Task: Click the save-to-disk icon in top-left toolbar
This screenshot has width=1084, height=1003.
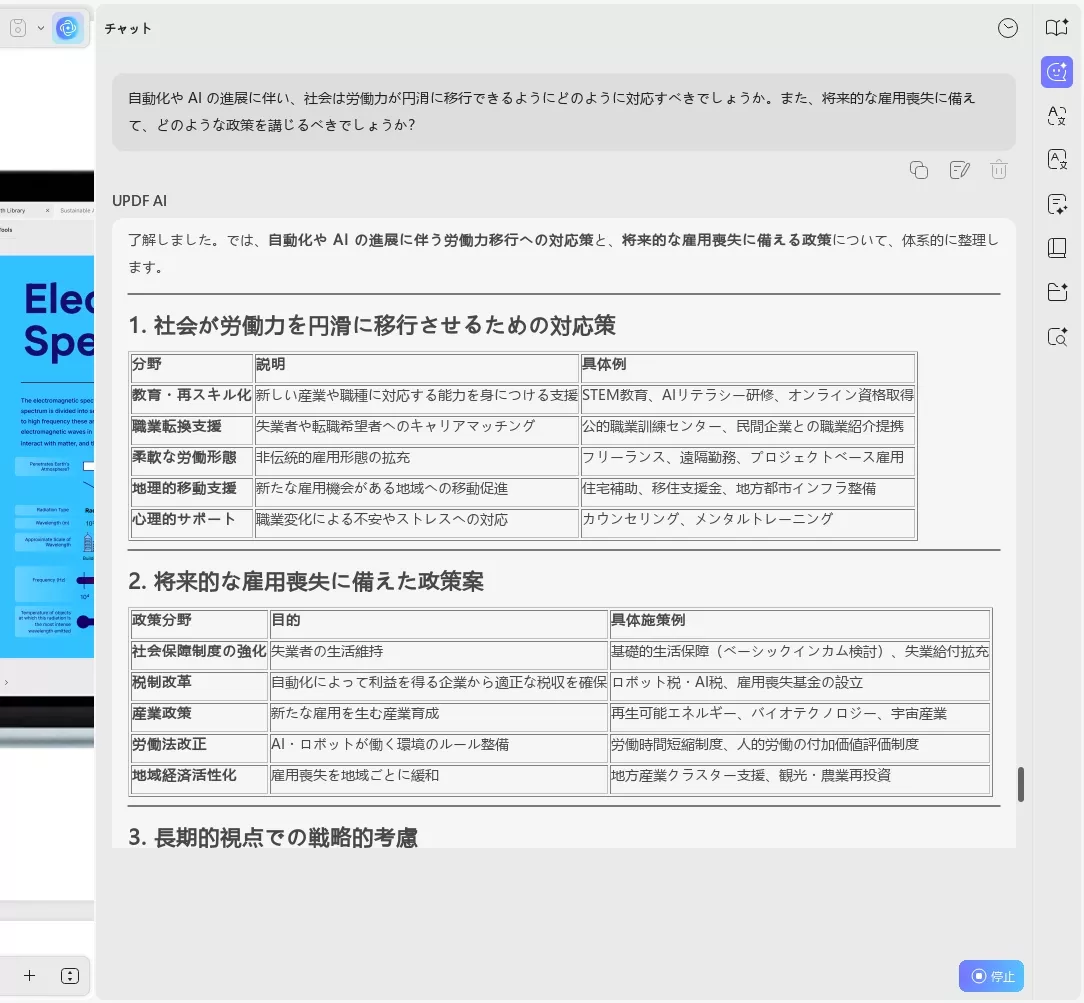Action: coord(18,28)
